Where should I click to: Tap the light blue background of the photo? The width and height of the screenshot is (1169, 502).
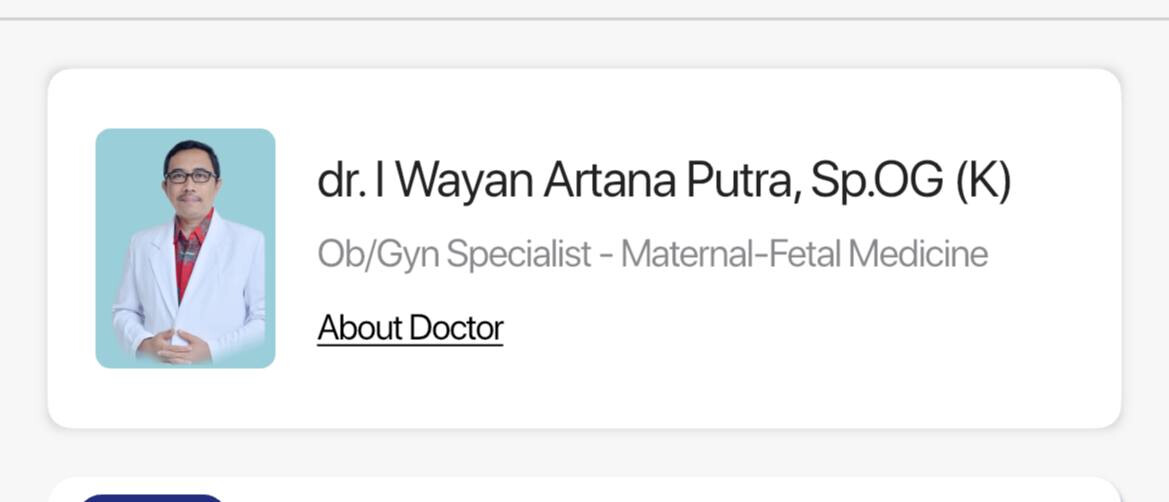coord(120,170)
